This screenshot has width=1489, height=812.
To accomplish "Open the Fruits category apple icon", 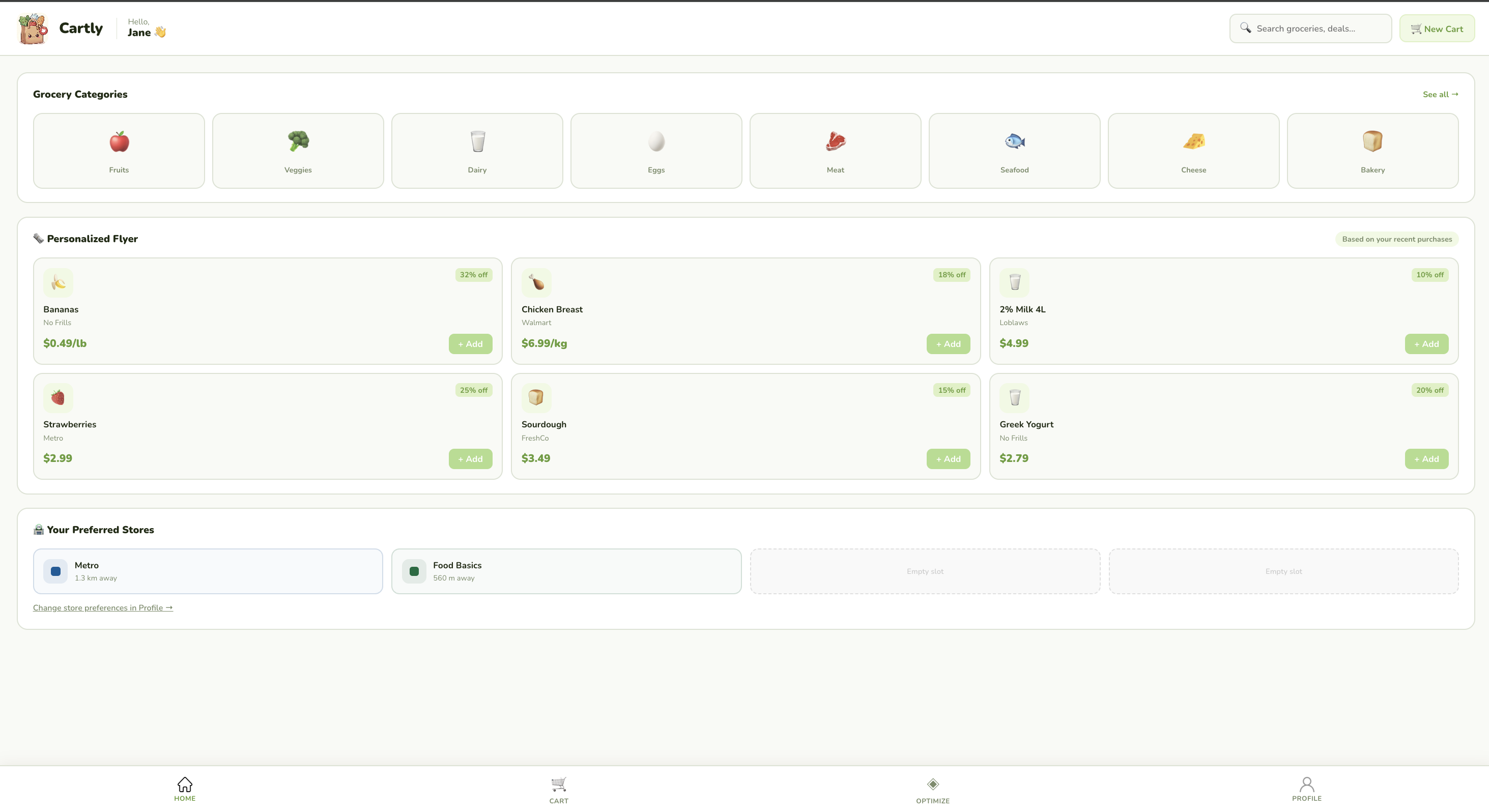I will tap(119, 141).
